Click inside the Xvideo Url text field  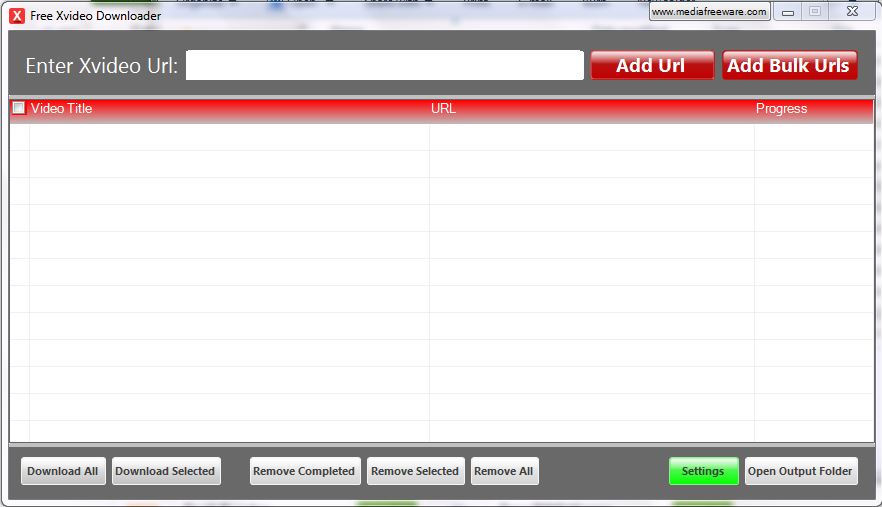[x=384, y=65]
